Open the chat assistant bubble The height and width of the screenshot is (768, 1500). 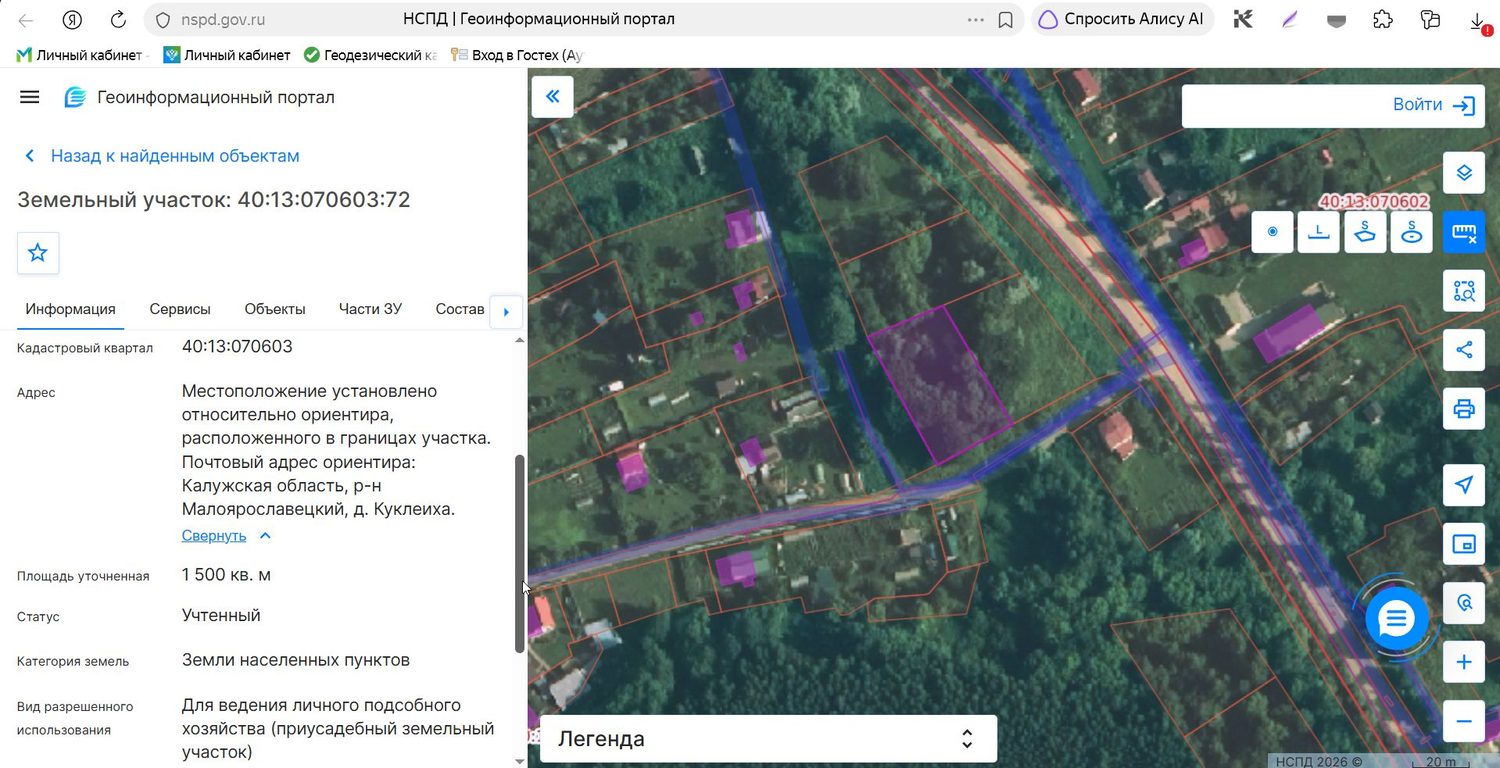pos(1395,620)
